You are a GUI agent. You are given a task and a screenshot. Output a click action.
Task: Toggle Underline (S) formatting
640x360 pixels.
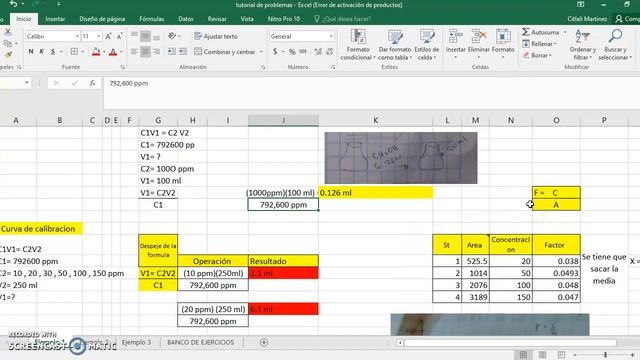point(53,52)
